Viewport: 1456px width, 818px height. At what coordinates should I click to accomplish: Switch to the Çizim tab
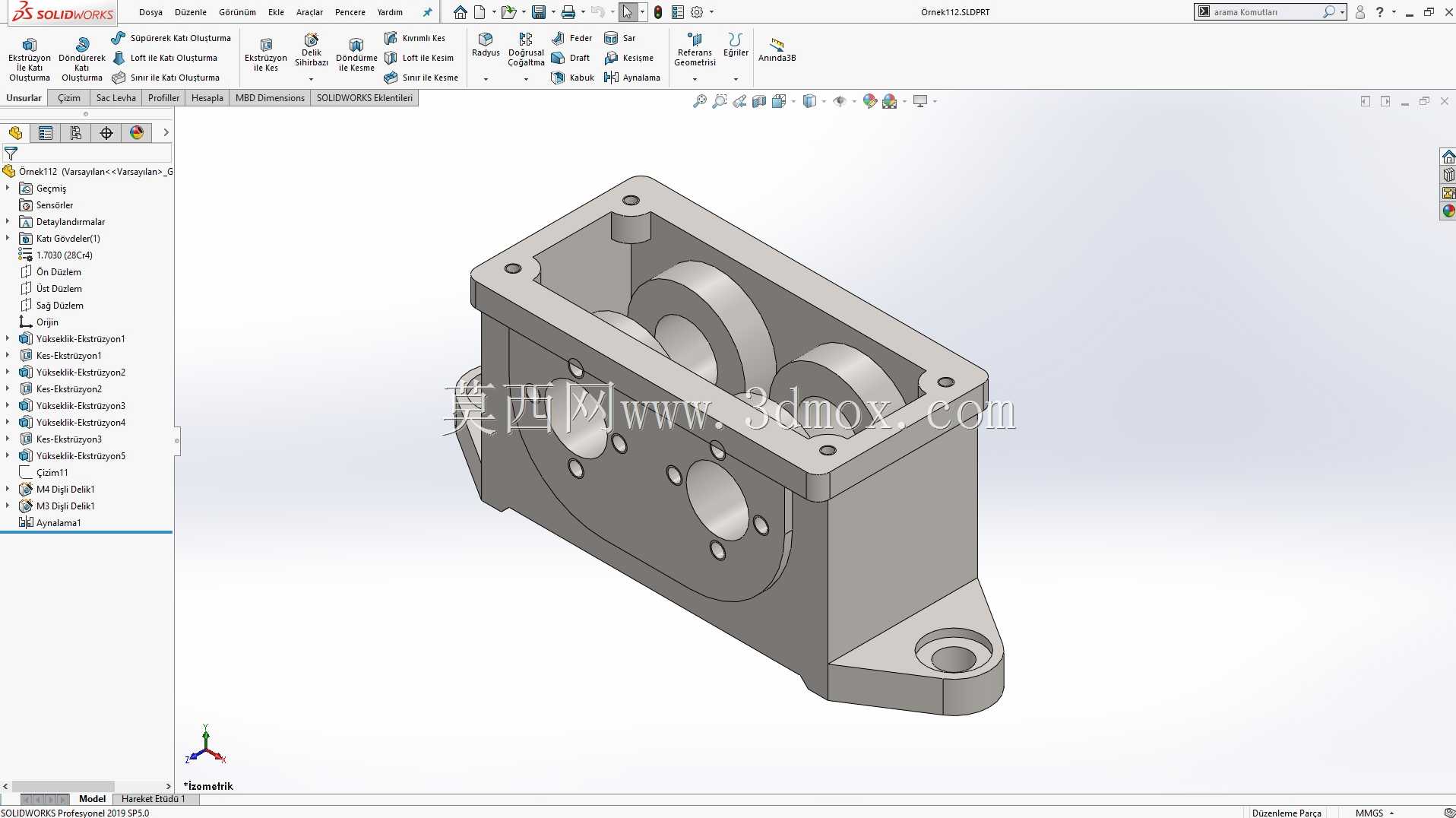[x=69, y=98]
